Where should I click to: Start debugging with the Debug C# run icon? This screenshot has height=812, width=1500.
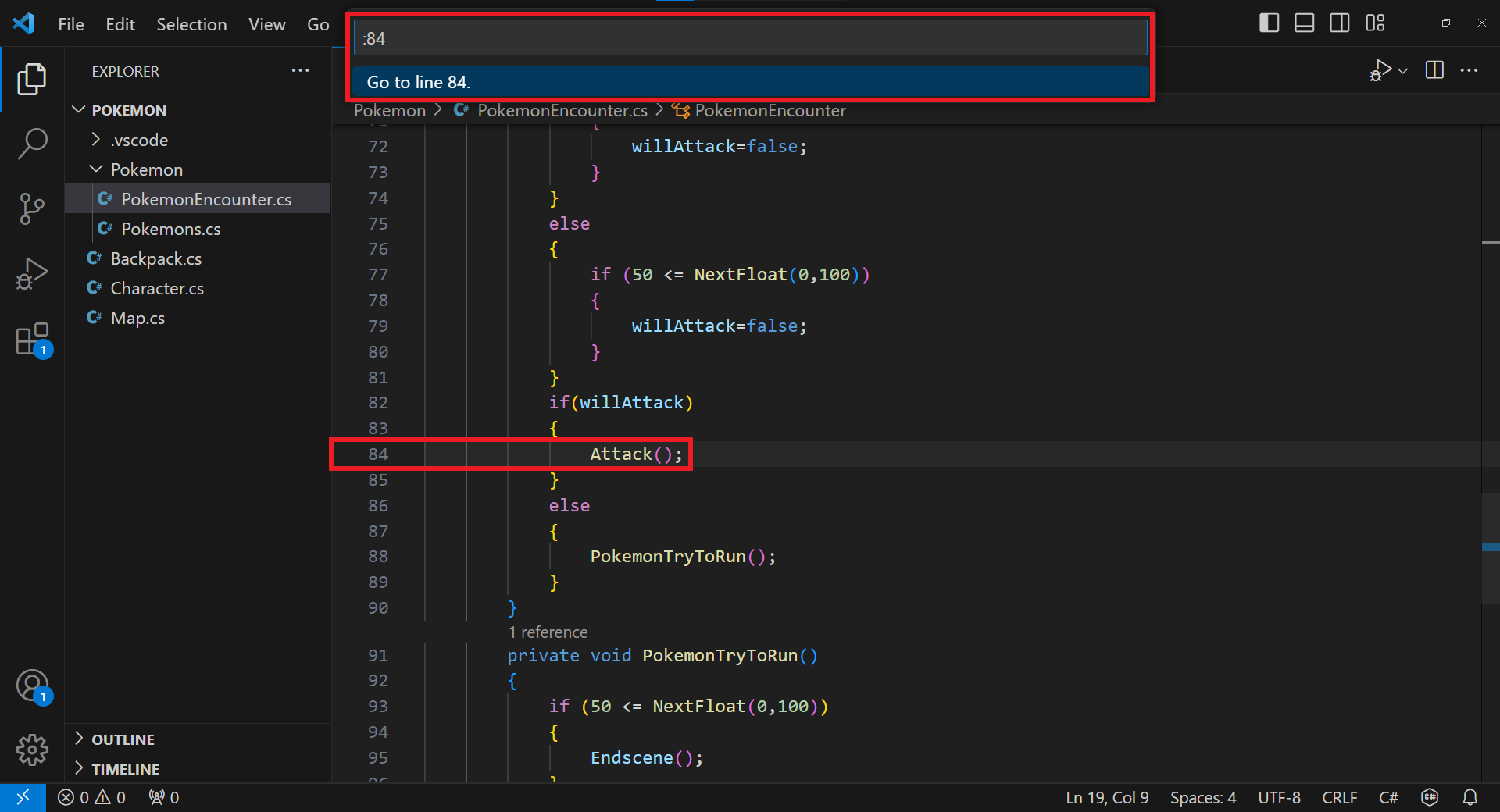pos(1381,70)
